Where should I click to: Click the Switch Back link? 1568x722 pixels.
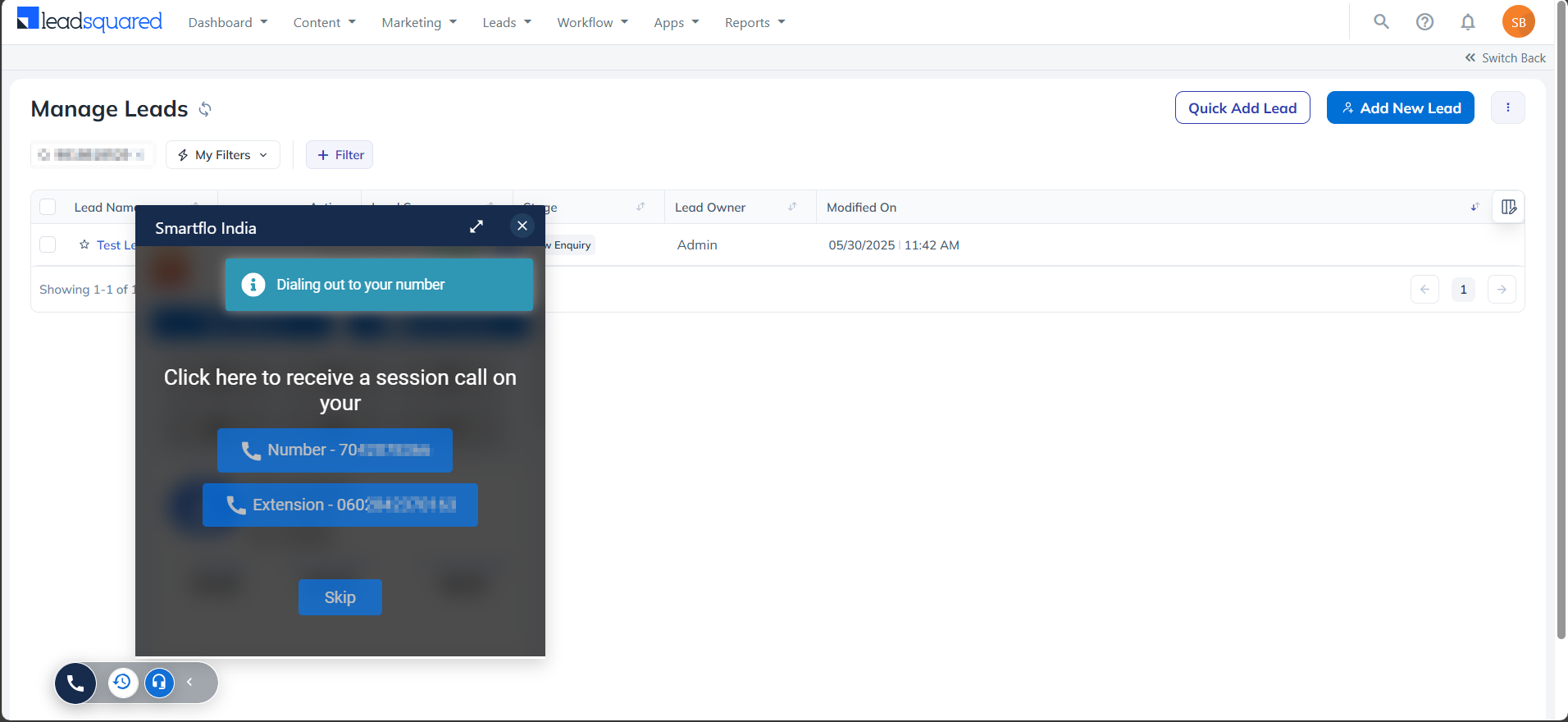1506,58
